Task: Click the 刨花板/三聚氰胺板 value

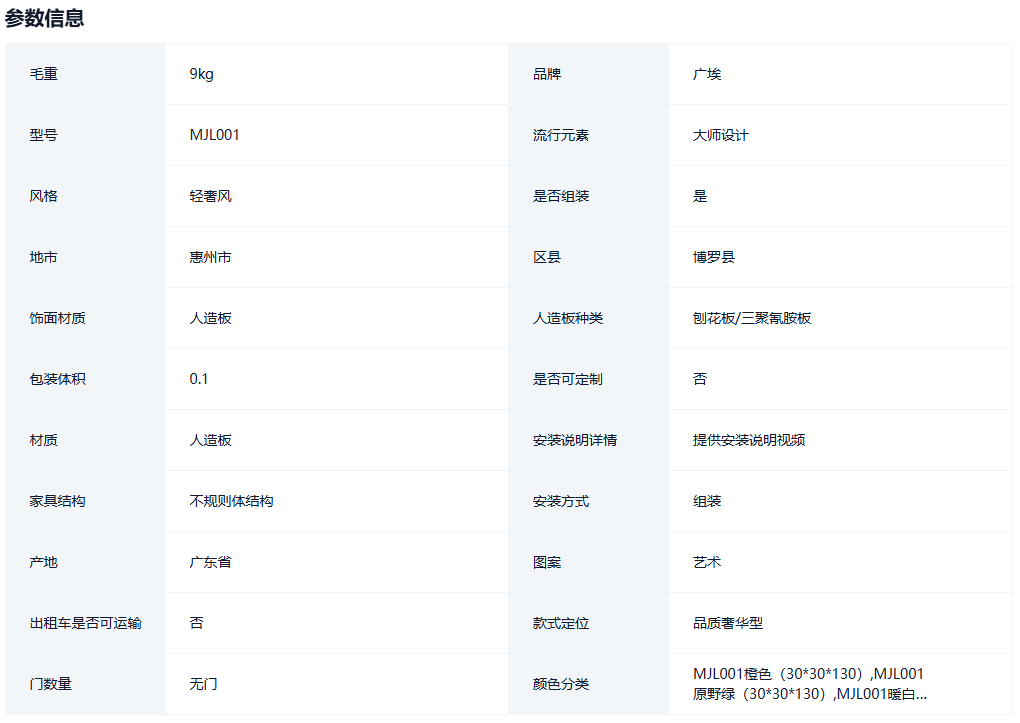Action: coord(751,318)
